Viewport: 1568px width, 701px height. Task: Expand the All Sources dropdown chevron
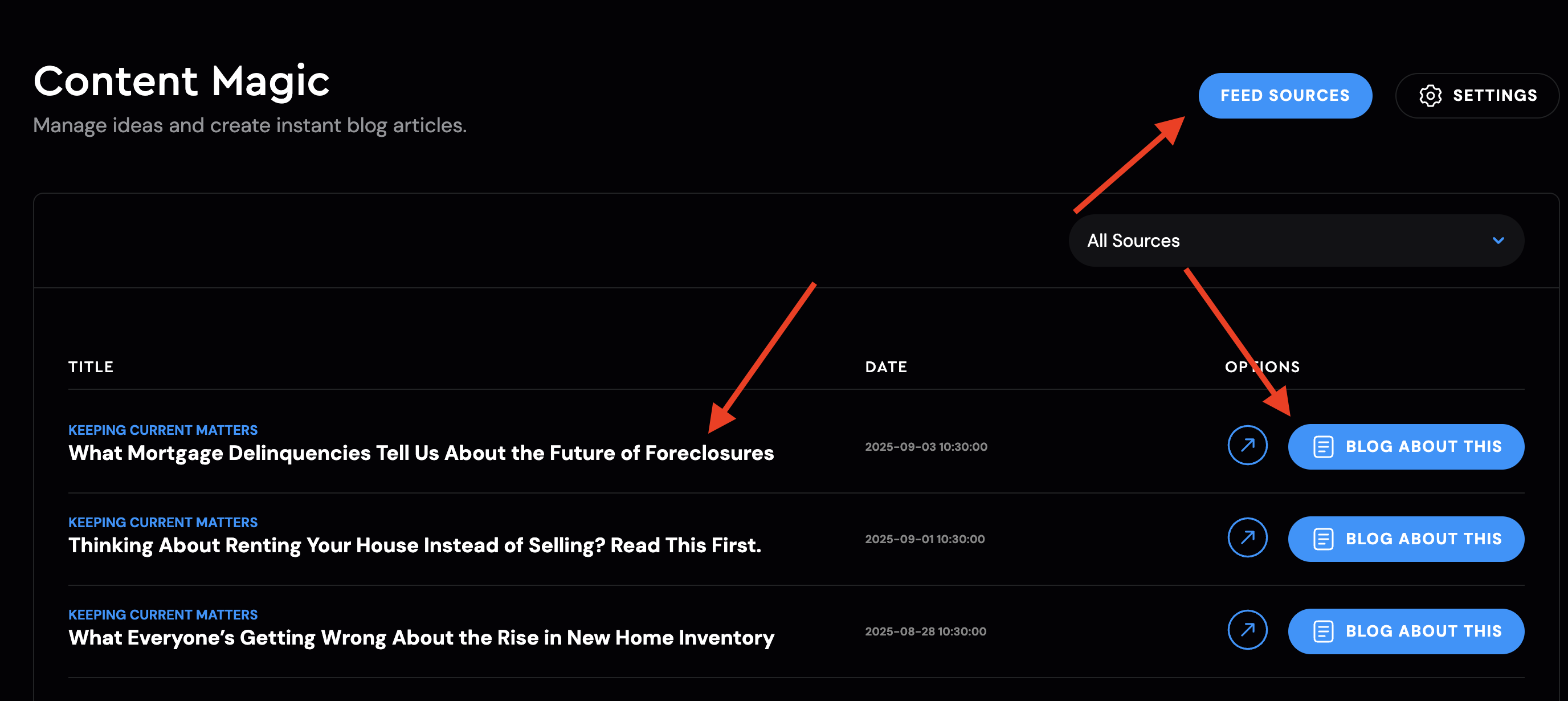pyautogui.click(x=1498, y=241)
